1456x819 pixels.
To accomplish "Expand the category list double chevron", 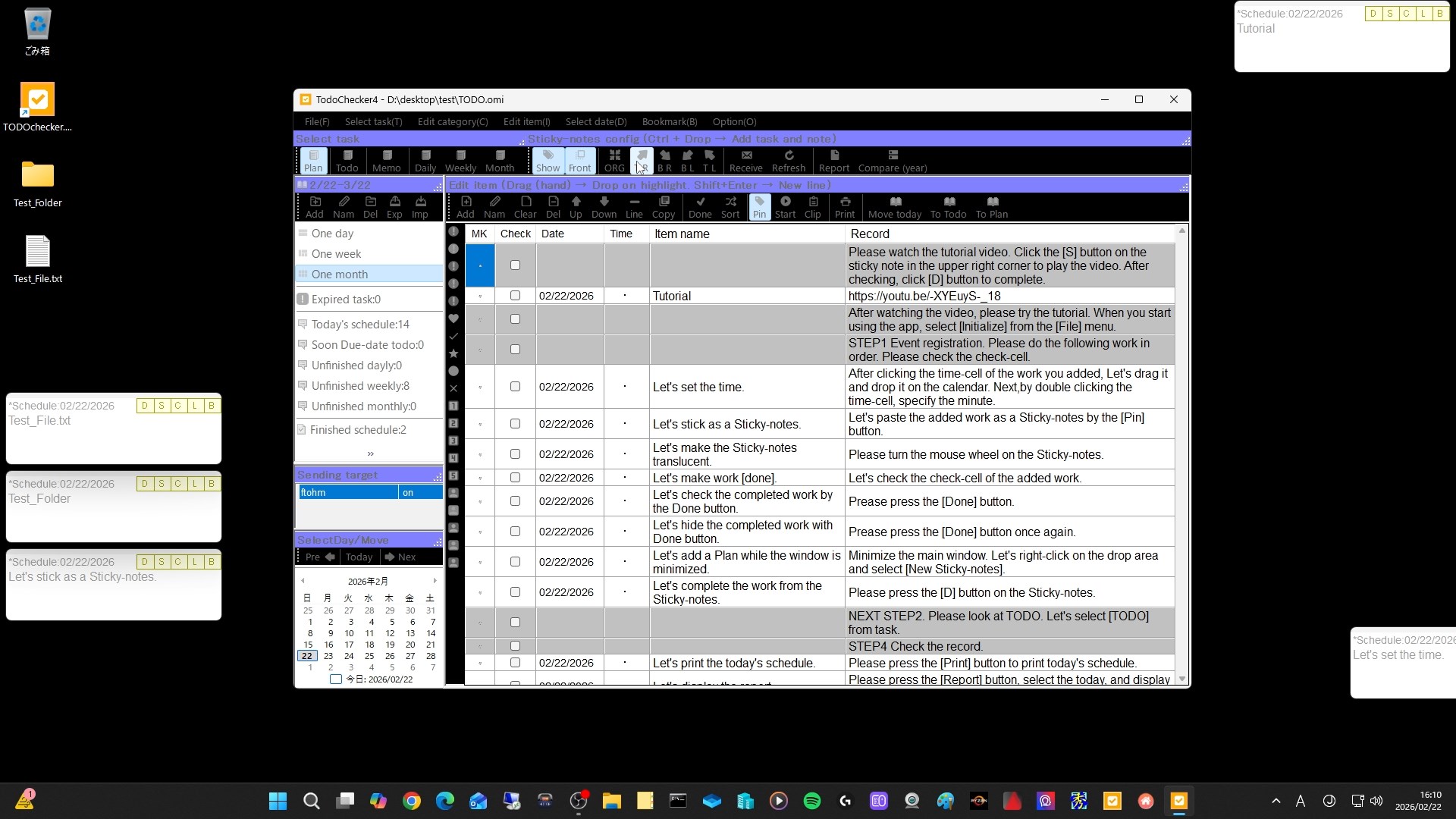I will tap(370, 453).
